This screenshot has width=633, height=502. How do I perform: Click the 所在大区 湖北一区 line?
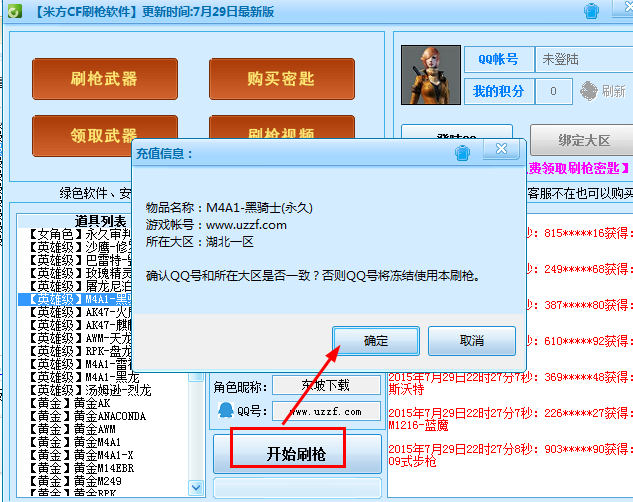pos(199,242)
